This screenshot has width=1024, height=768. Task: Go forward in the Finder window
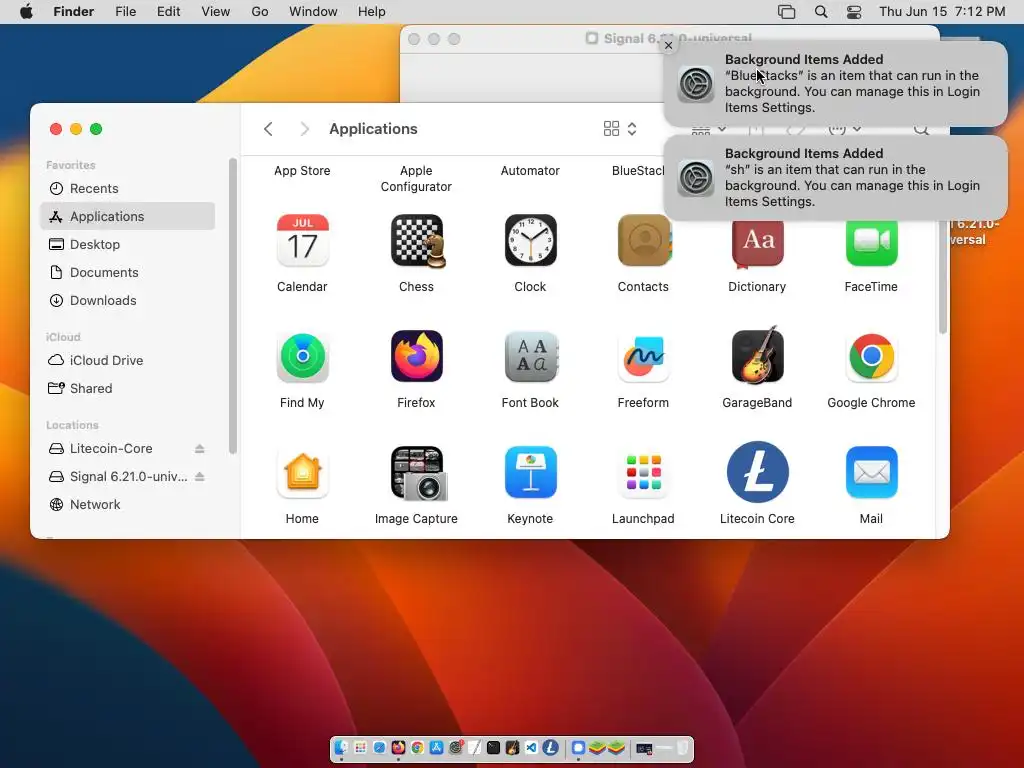coord(304,129)
